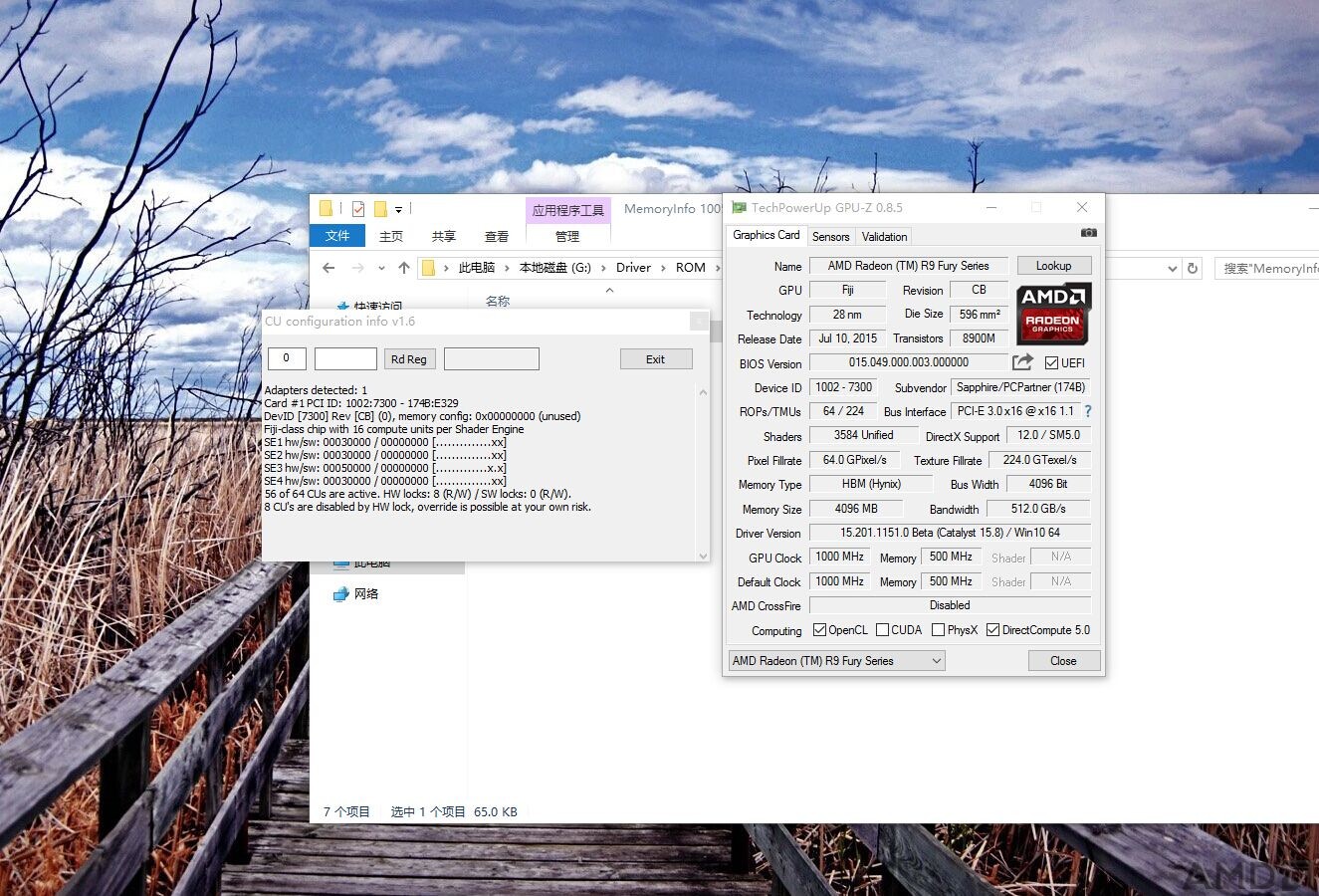Open the AMD Radeon R9 Fury Series dropdown

pos(836,661)
